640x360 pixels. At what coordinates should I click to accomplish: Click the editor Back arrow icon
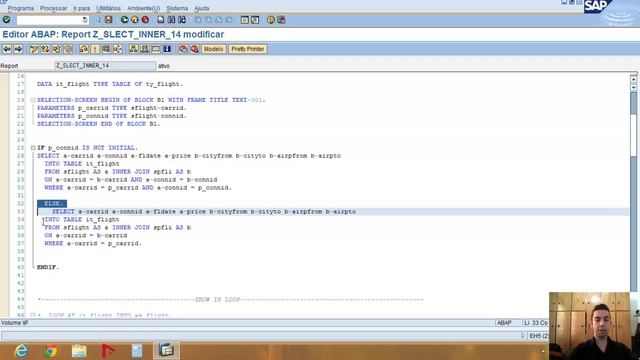pyautogui.click(x=7, y=49)
